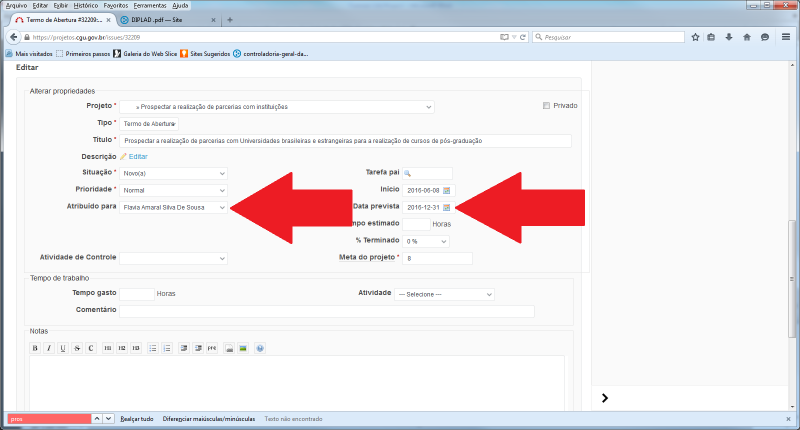Click the Início calendar date picker icon

coord(447,190)
